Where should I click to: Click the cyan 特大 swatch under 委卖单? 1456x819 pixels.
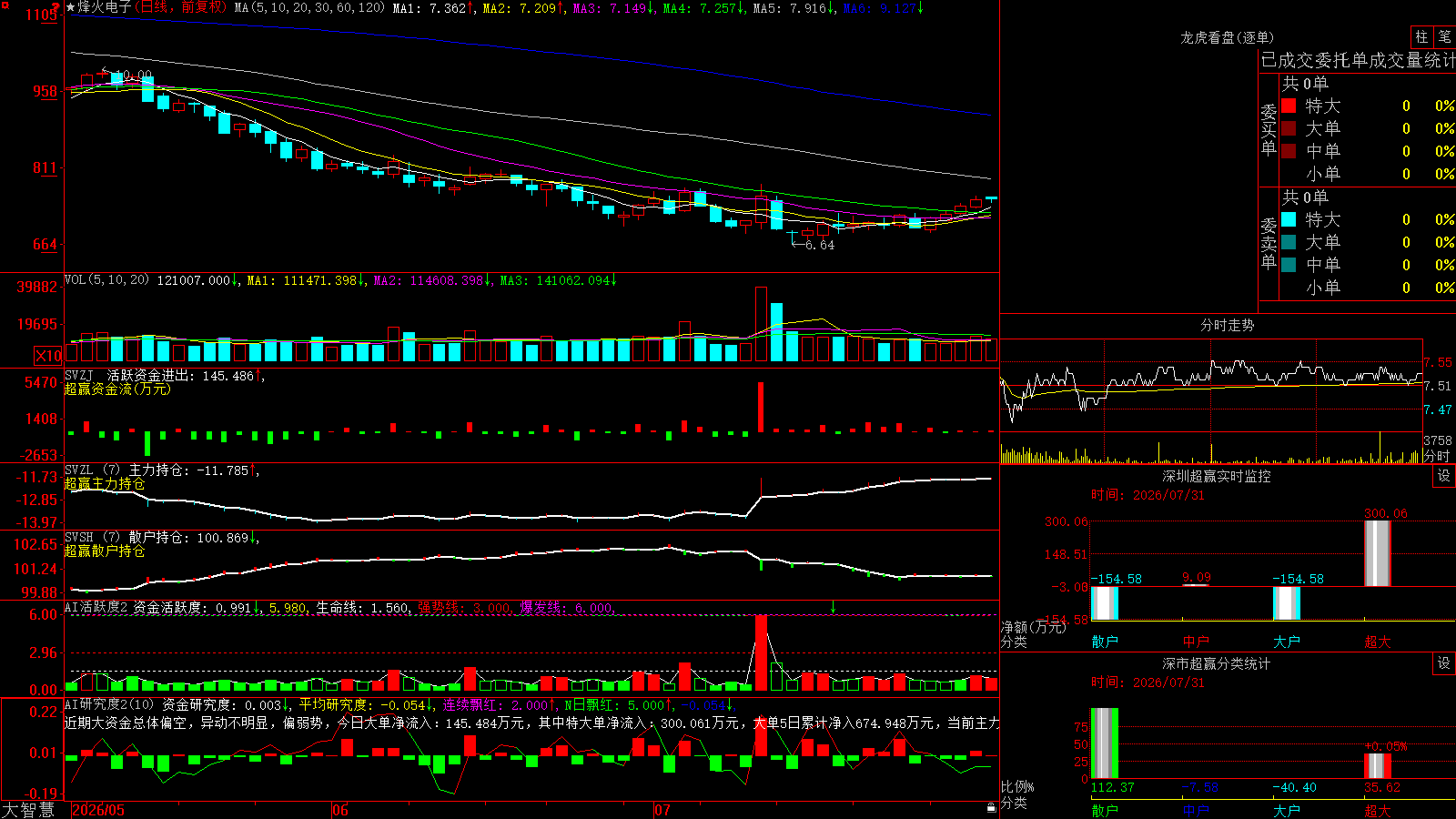coord(1289,219)
